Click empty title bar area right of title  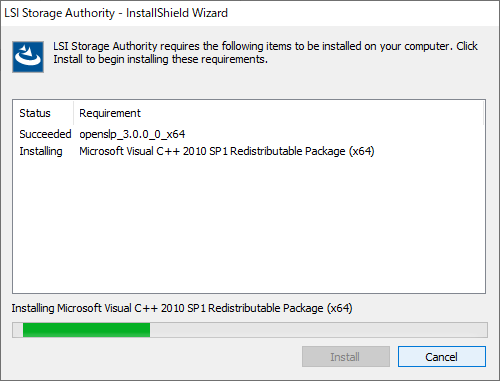click(x=363, y=13)
